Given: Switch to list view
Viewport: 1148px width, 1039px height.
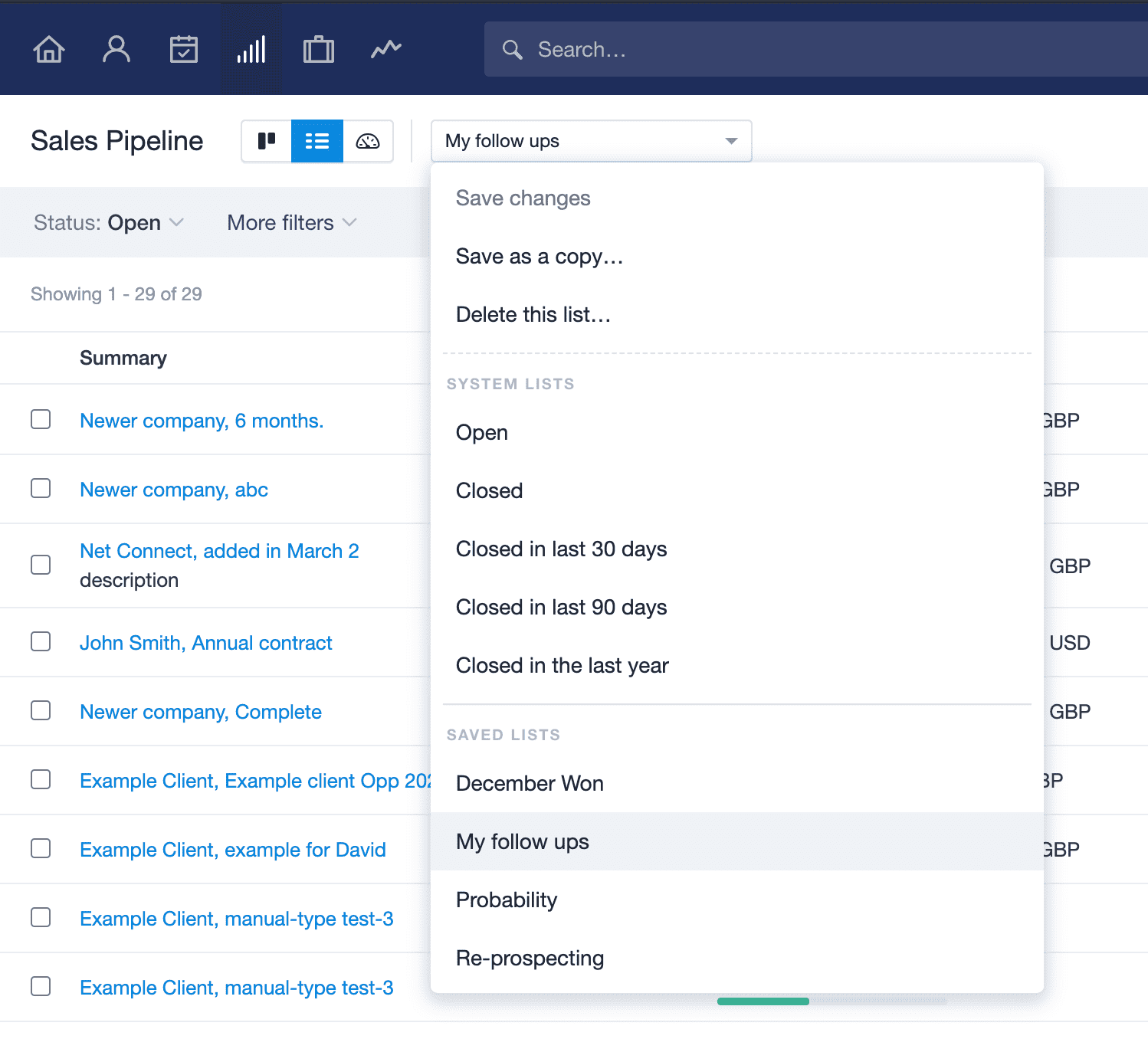Looking at the screenshot, I should point(317,141).
